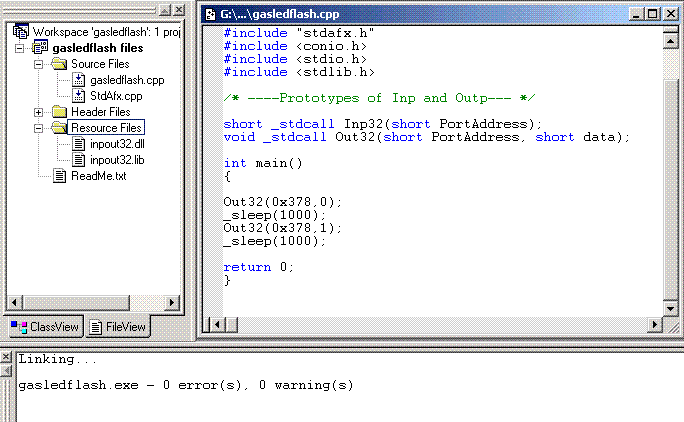Click the inpout32.dll file icon
The width and height of the screenshot is (684, 422).
point(79,144)
